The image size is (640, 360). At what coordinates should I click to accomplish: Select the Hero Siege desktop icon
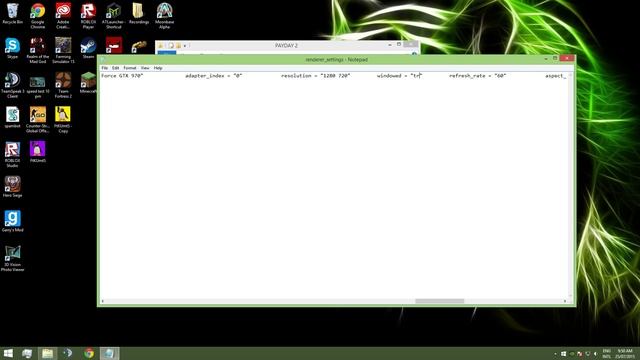[x=12, y=187]
